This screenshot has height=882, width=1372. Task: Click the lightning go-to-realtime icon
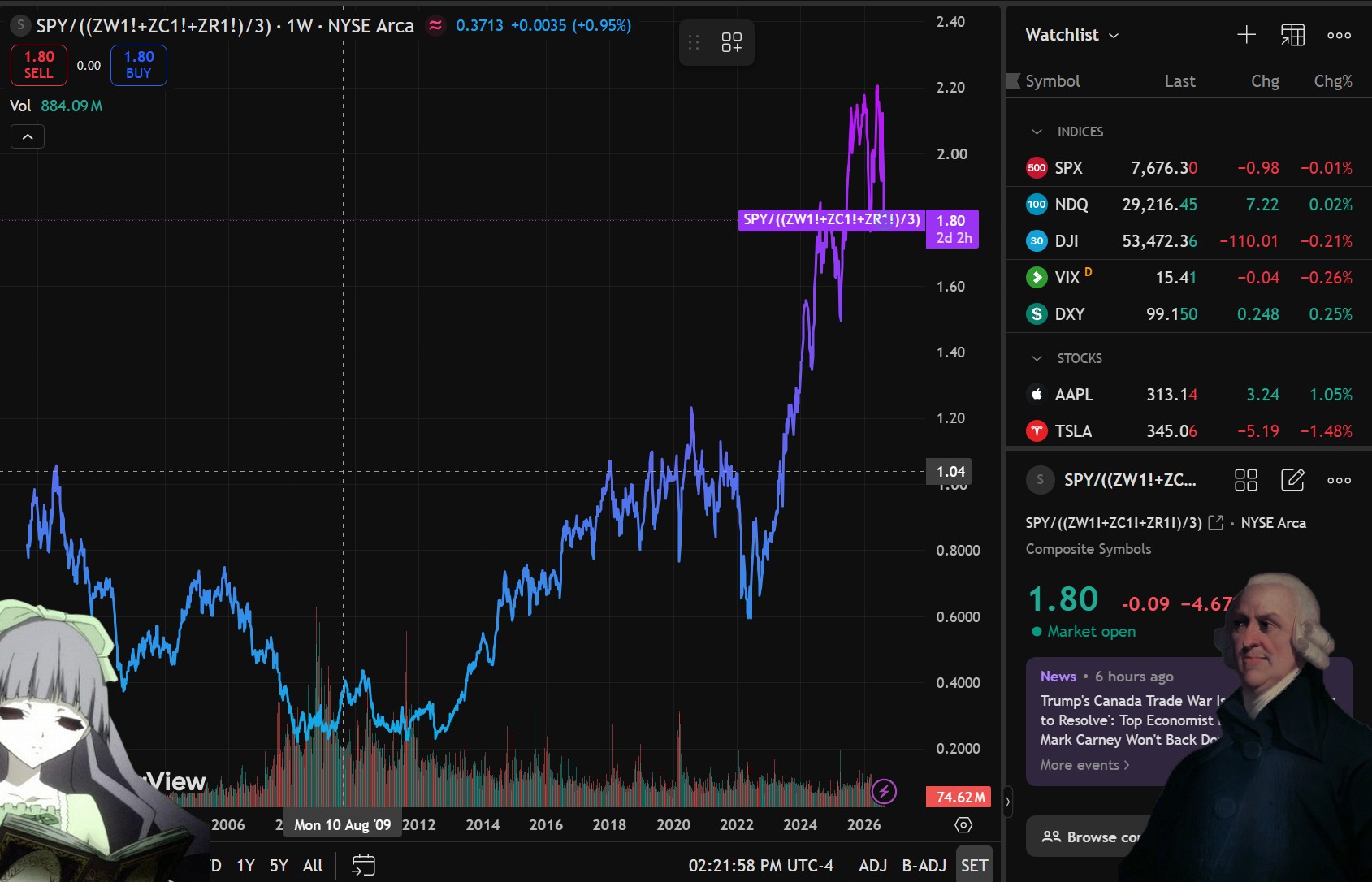coord(884,791)
